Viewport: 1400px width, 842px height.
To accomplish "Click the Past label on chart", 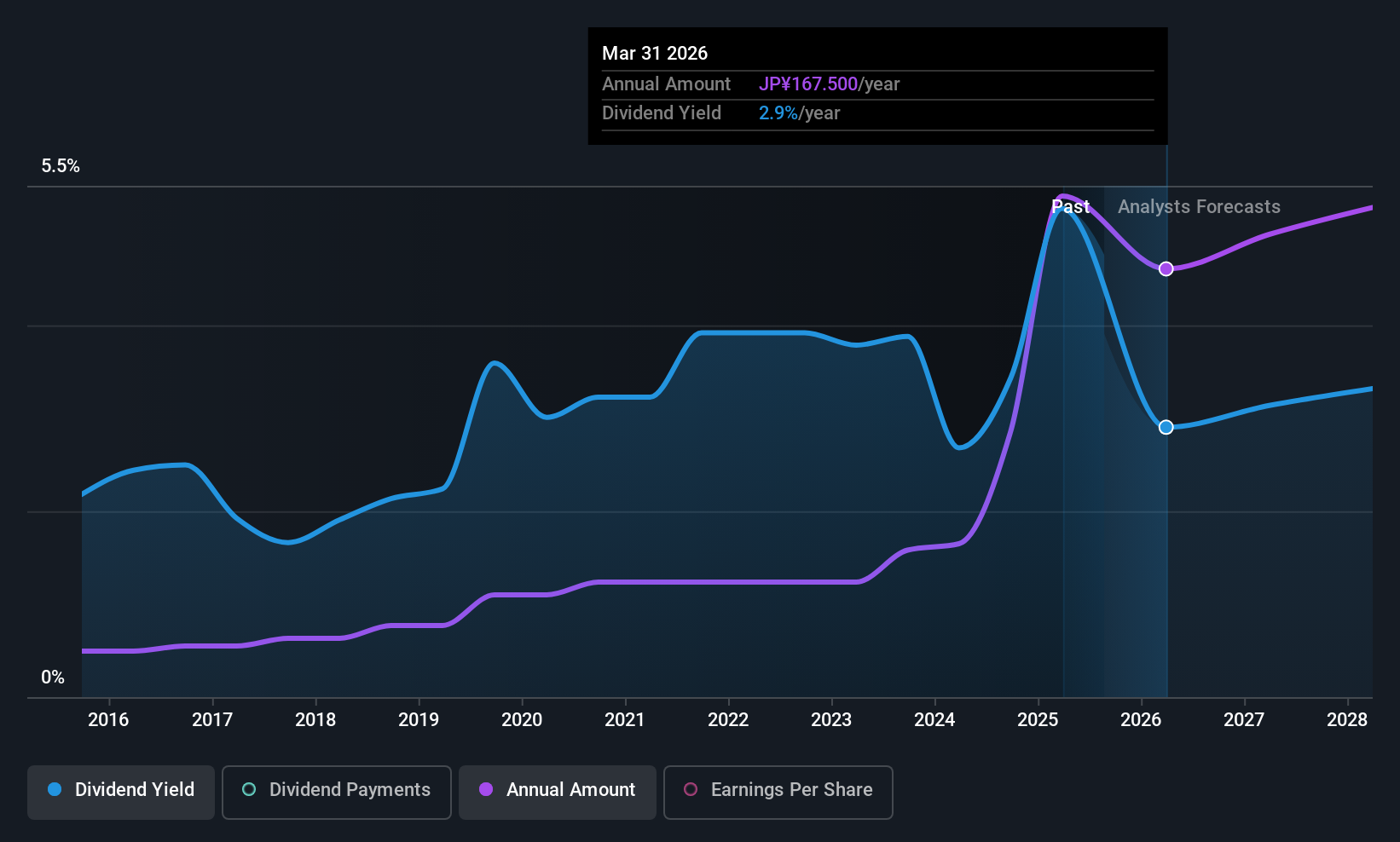I will [1070, 206].
